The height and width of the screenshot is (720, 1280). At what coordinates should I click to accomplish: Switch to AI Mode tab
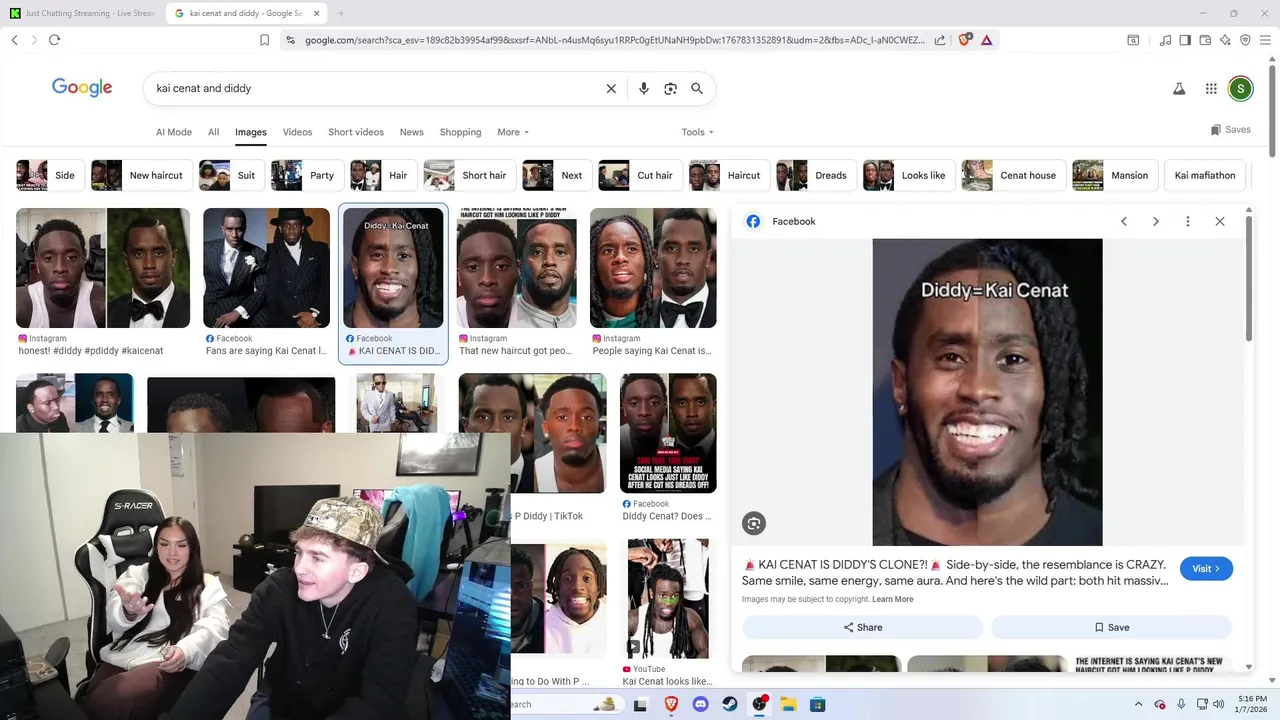click(174, 132)
